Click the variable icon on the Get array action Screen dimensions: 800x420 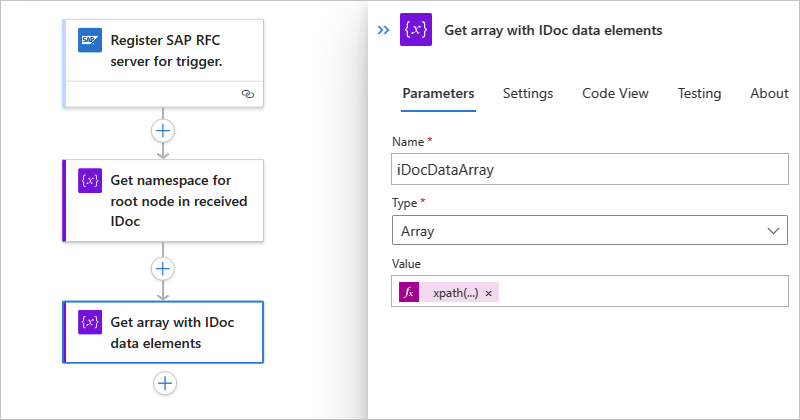[90, 322]
